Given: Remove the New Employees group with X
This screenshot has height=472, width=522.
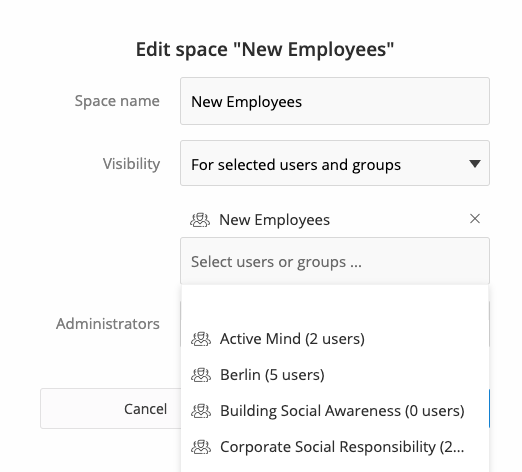Looking at the screenshot, I should pyautogui.click(x=475, y=219).
